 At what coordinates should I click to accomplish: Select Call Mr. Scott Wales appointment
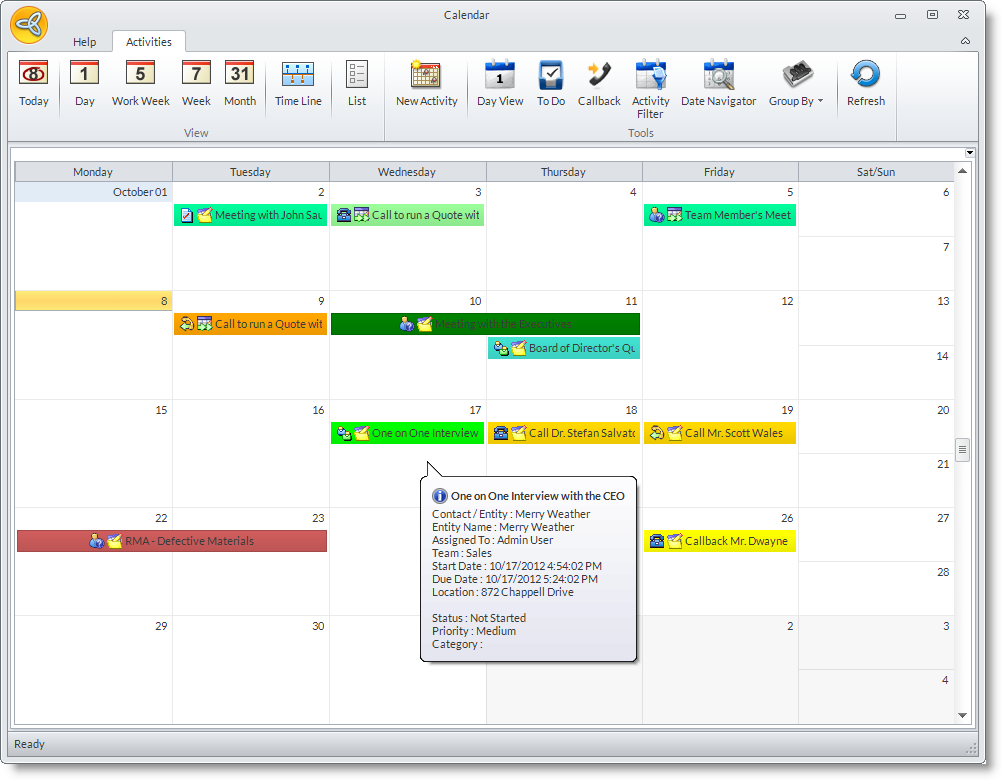point(720,433)
